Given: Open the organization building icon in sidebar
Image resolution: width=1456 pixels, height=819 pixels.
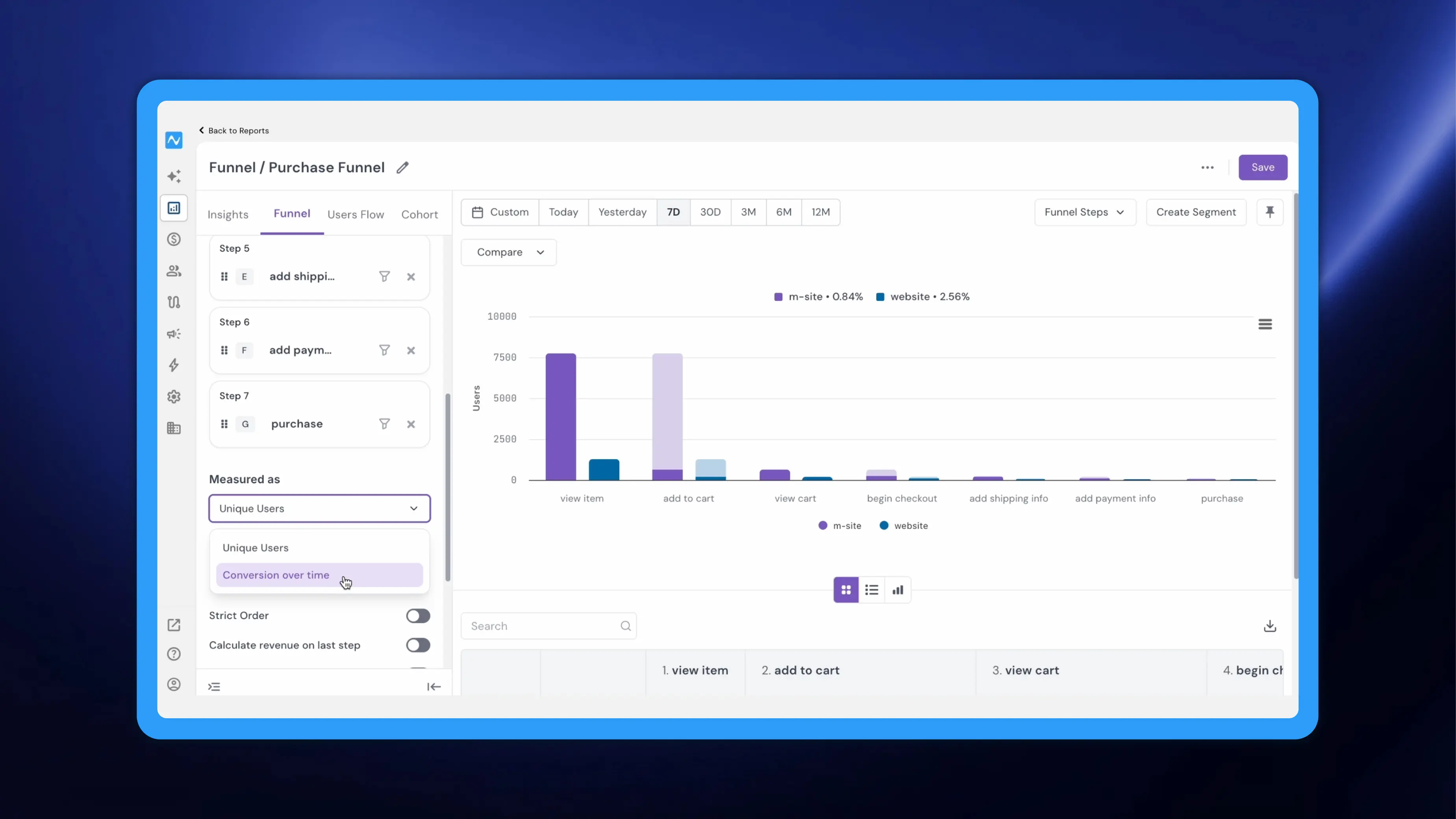Looking at the screenshot, I should 174,428.
